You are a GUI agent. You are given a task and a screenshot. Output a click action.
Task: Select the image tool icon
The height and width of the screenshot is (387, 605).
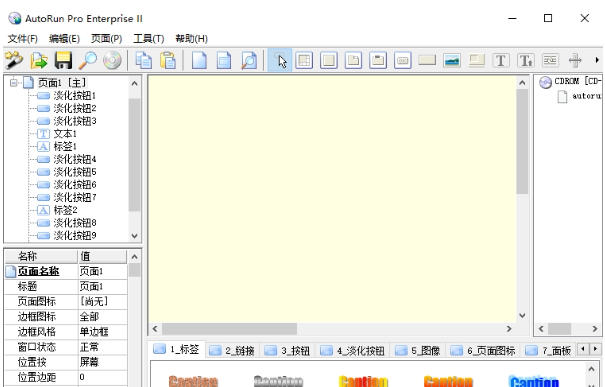tap(452, 61)
